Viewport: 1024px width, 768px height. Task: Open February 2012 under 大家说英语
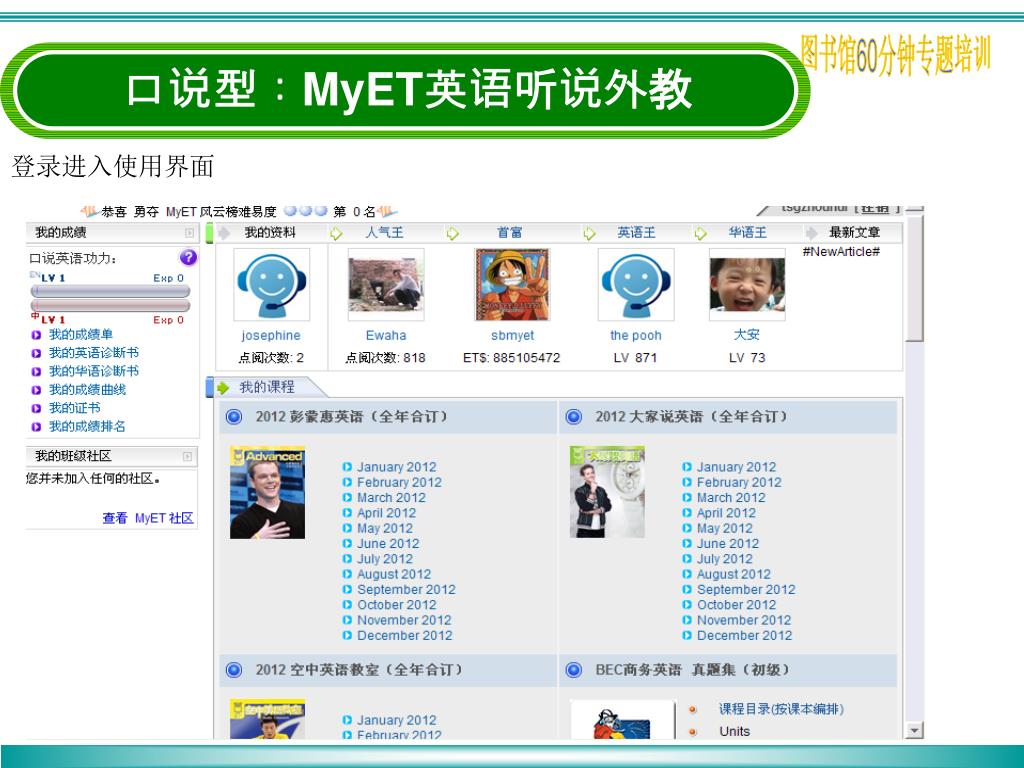point(739,482)
